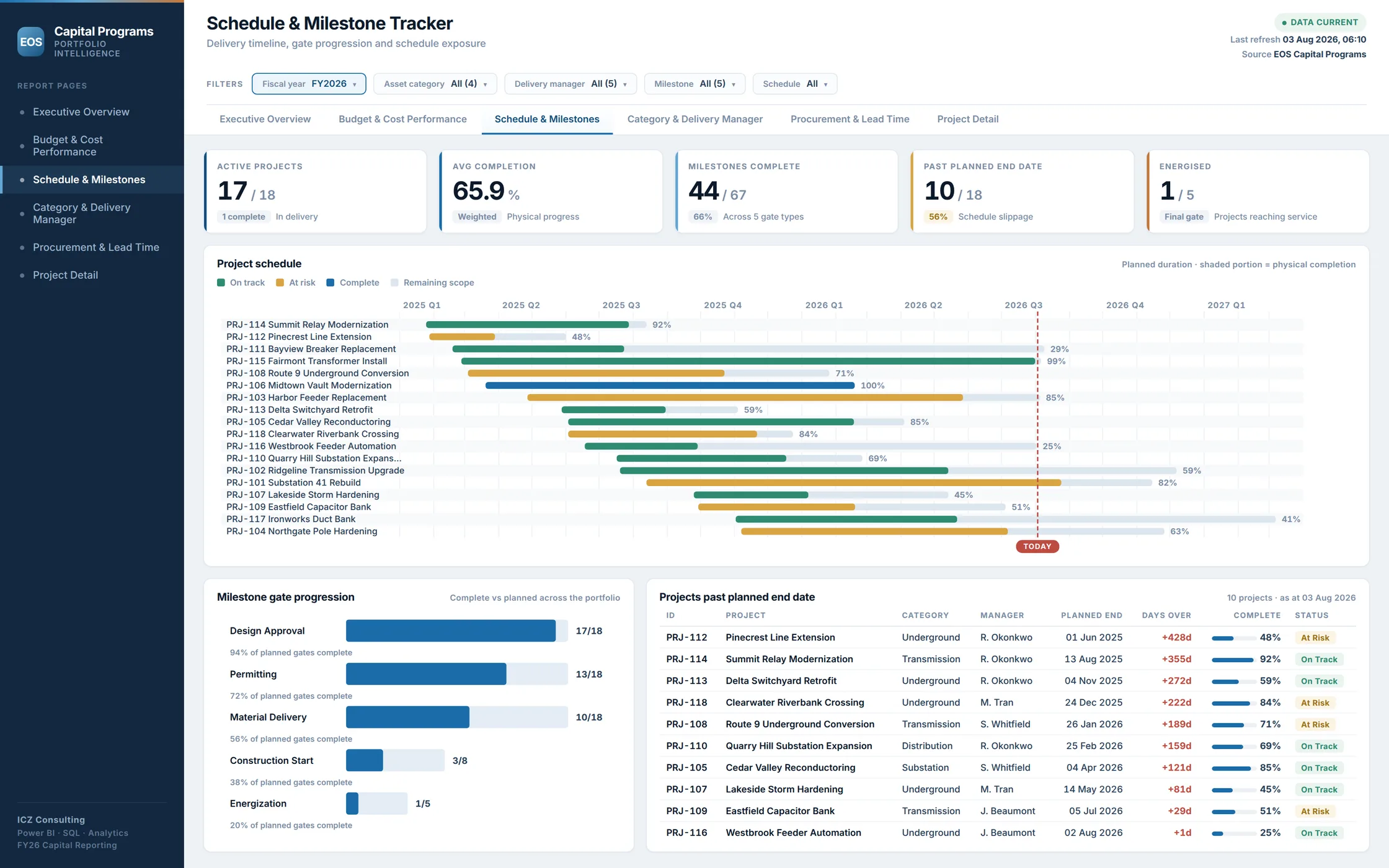Click the 25 Feb 2026 planned end date

click(x=1094, y=746)
